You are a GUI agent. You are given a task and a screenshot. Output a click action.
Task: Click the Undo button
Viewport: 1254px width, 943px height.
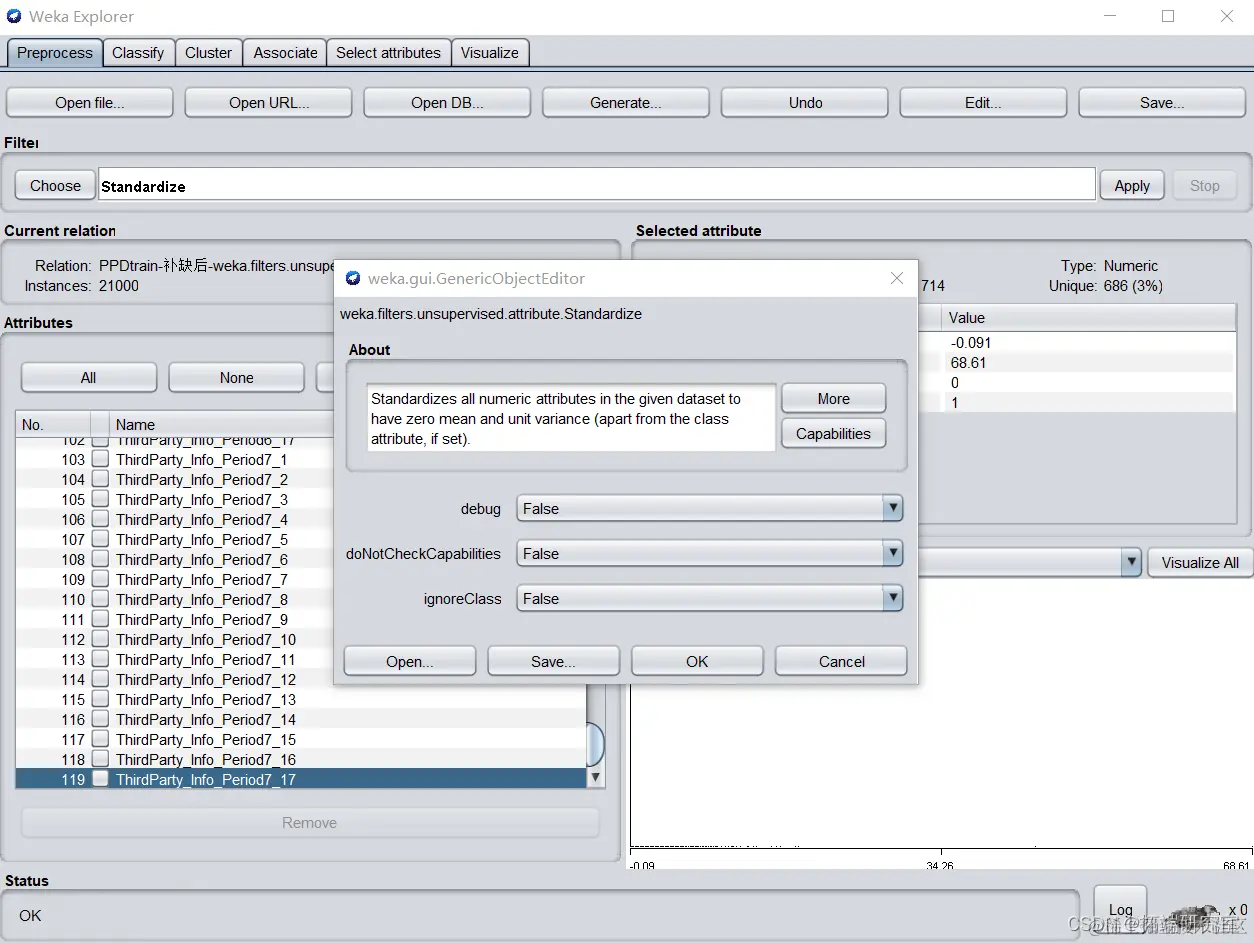pos(805,102)
